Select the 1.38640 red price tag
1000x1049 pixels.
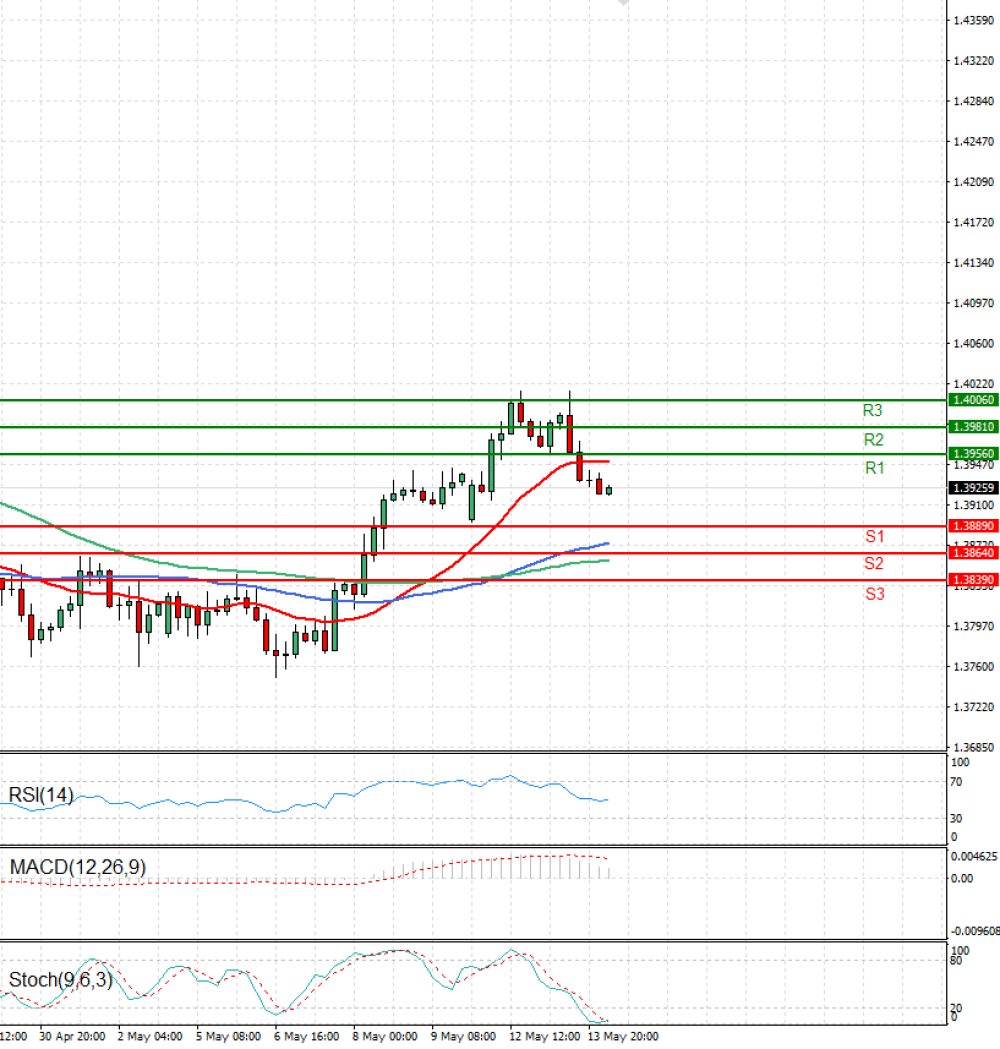click(x=973, y=553)
